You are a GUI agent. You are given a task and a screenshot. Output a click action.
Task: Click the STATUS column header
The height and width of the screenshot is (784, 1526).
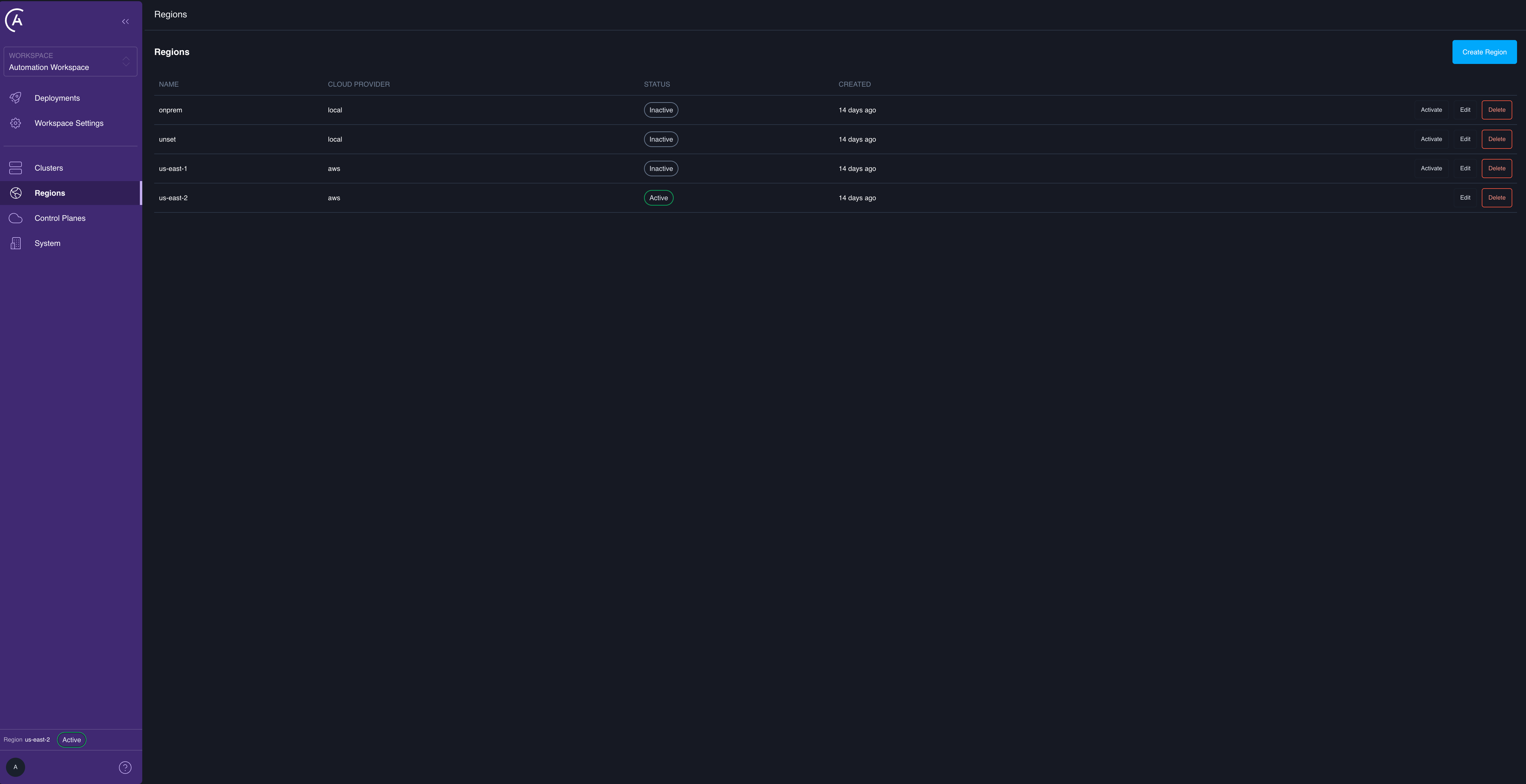tap(656, 85)
